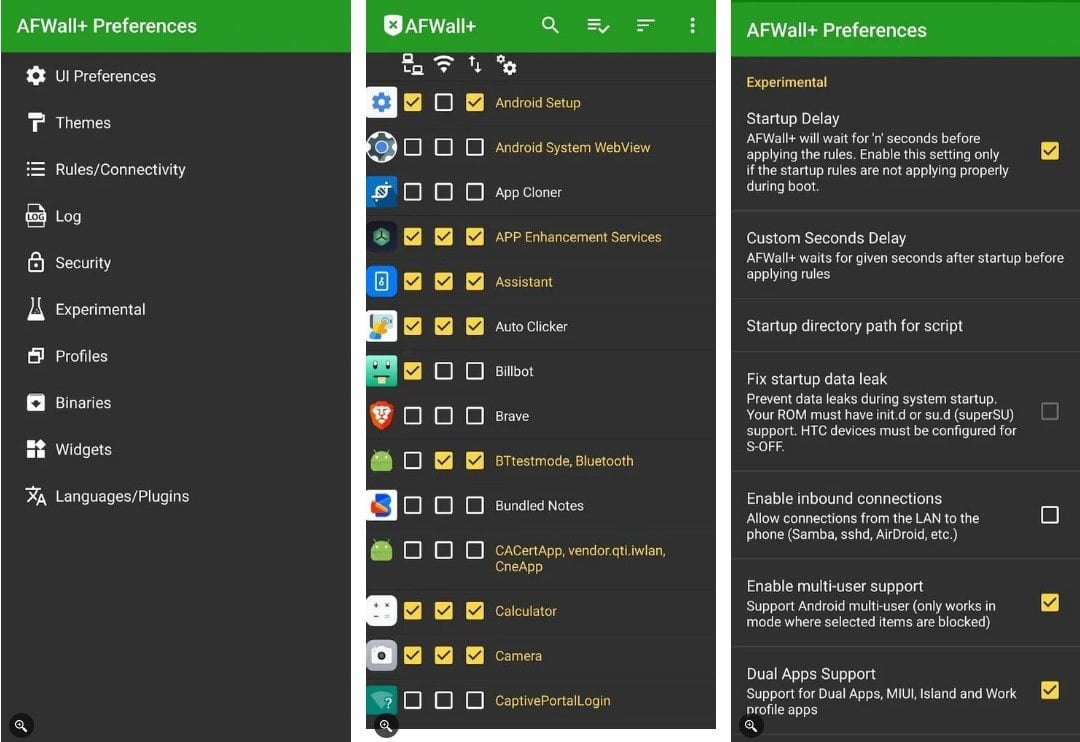This screenshot has width=1080, height=742.
Task: Disable the Startup Delay checkbox
Action: pos(1049,150)
